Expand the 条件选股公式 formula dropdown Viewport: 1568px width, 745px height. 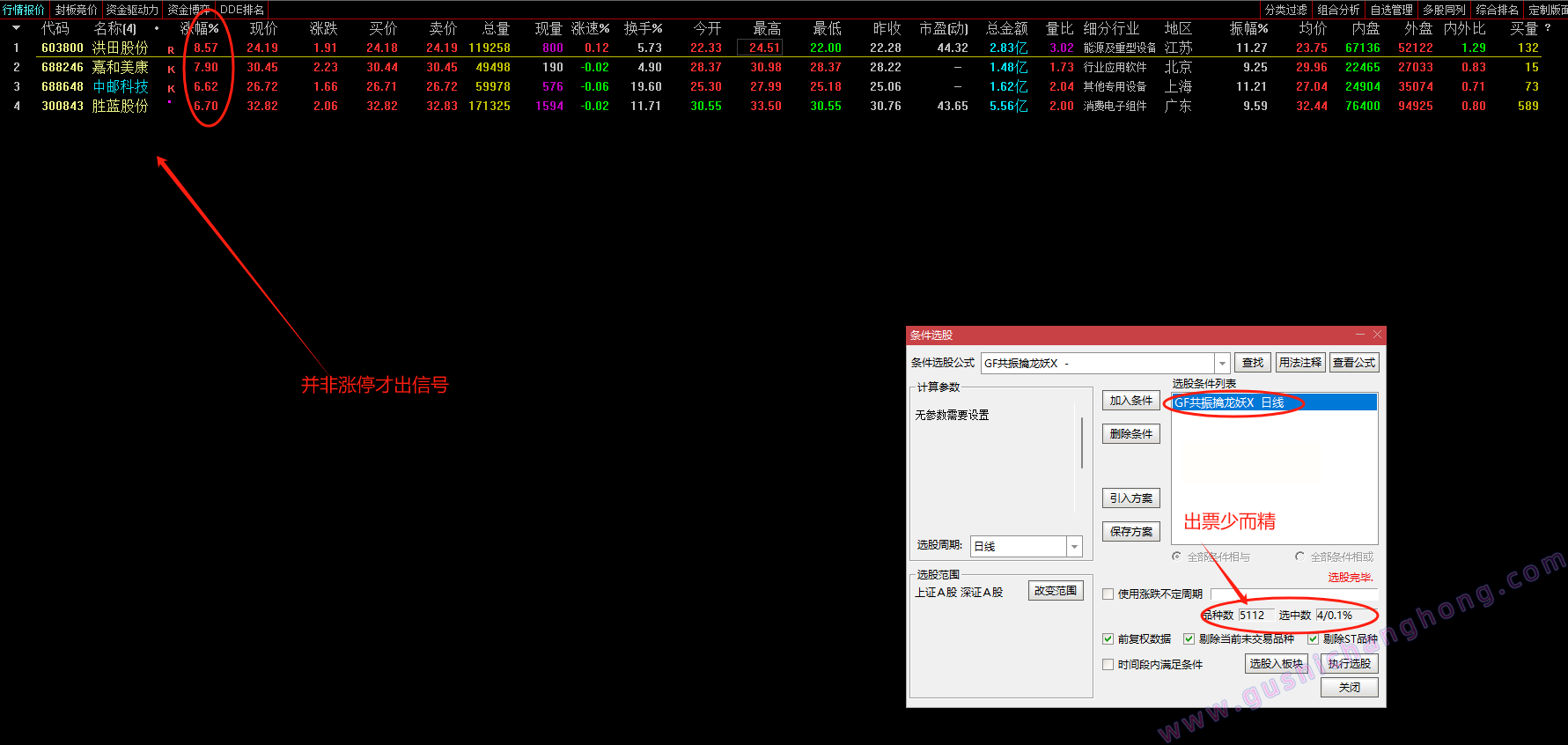click(x=1222, y=363)
